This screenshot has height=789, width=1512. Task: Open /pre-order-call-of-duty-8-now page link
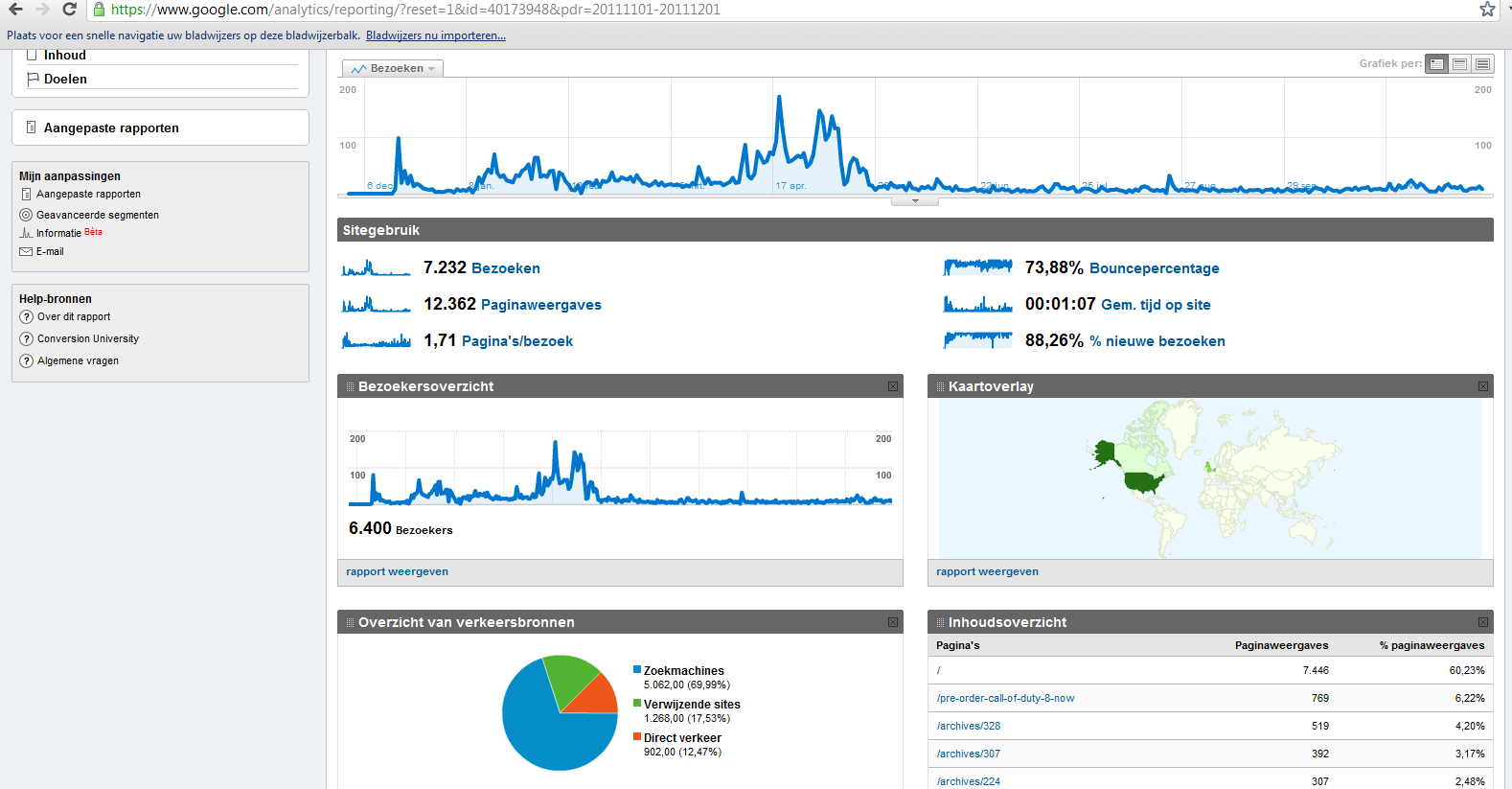[x=1005, y=699]
